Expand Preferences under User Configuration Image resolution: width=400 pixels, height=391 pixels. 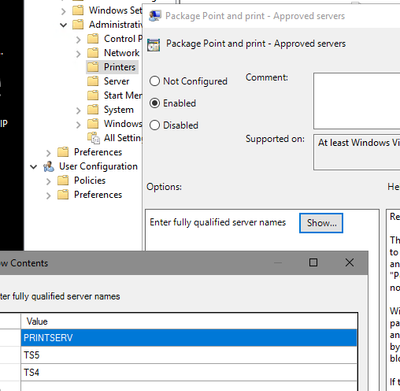click(49, 195)
